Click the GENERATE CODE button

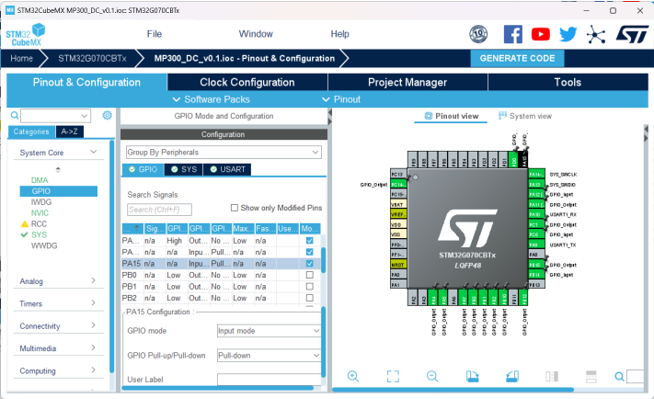point(517,58)
